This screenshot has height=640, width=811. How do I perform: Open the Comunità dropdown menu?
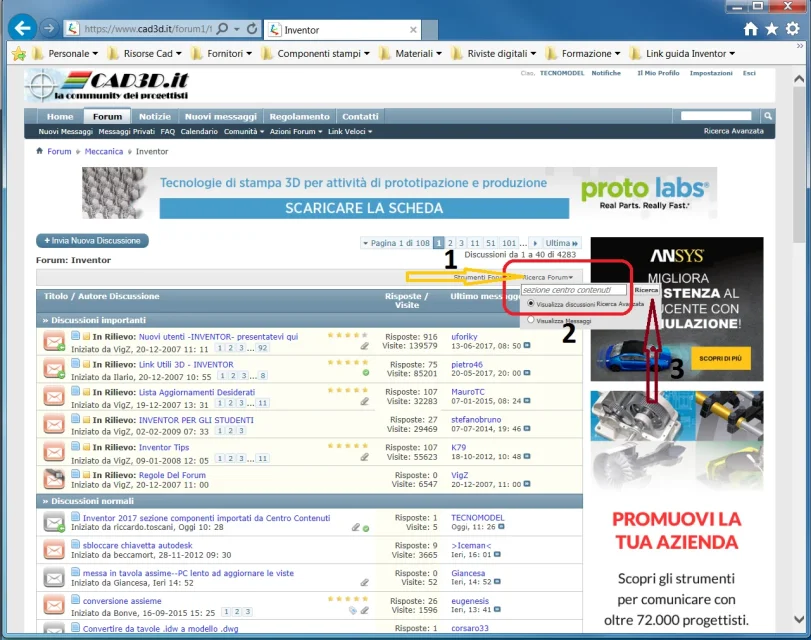click(244, 131)
